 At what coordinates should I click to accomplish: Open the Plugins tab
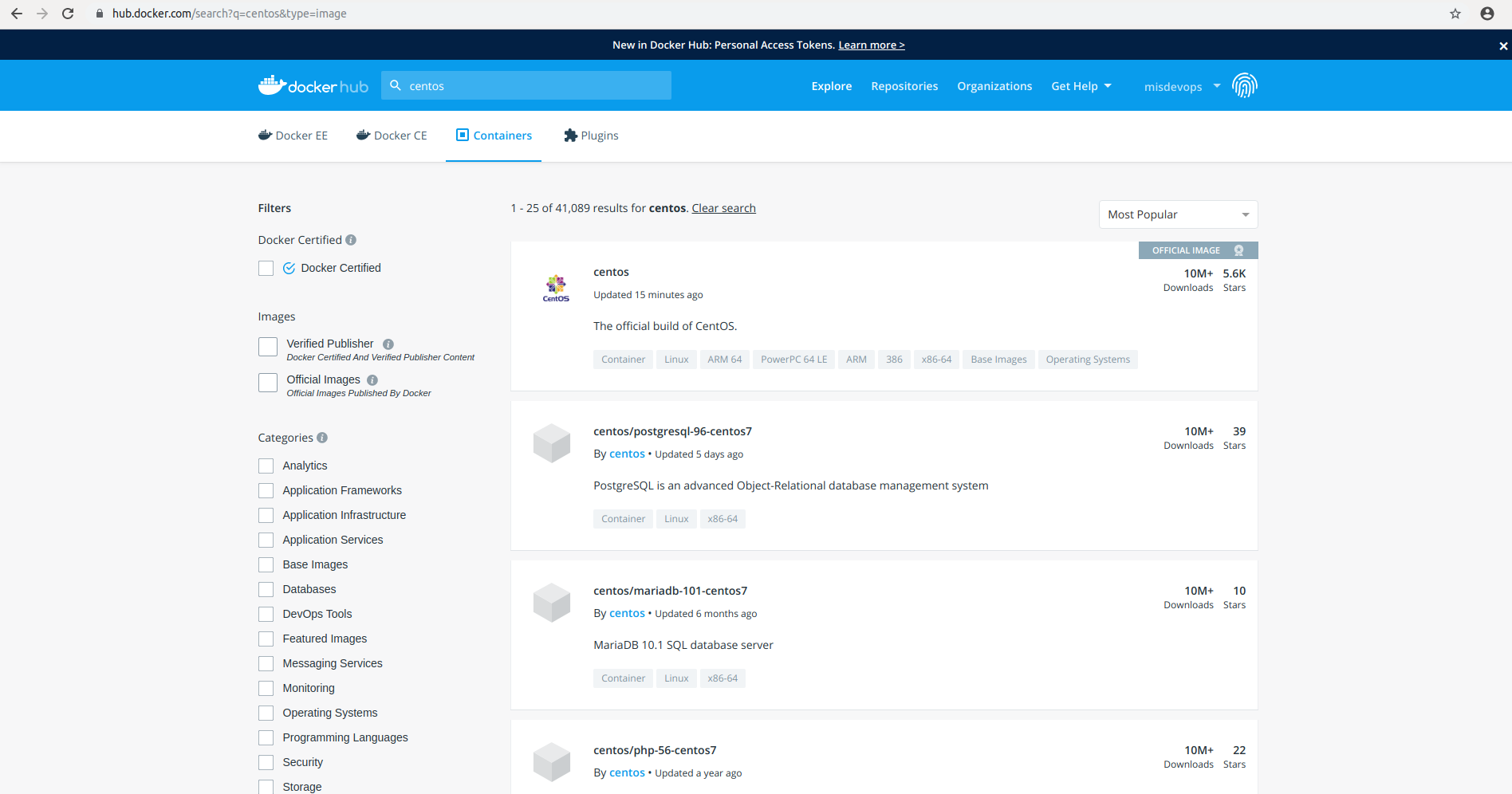click(x=591, y=136)
